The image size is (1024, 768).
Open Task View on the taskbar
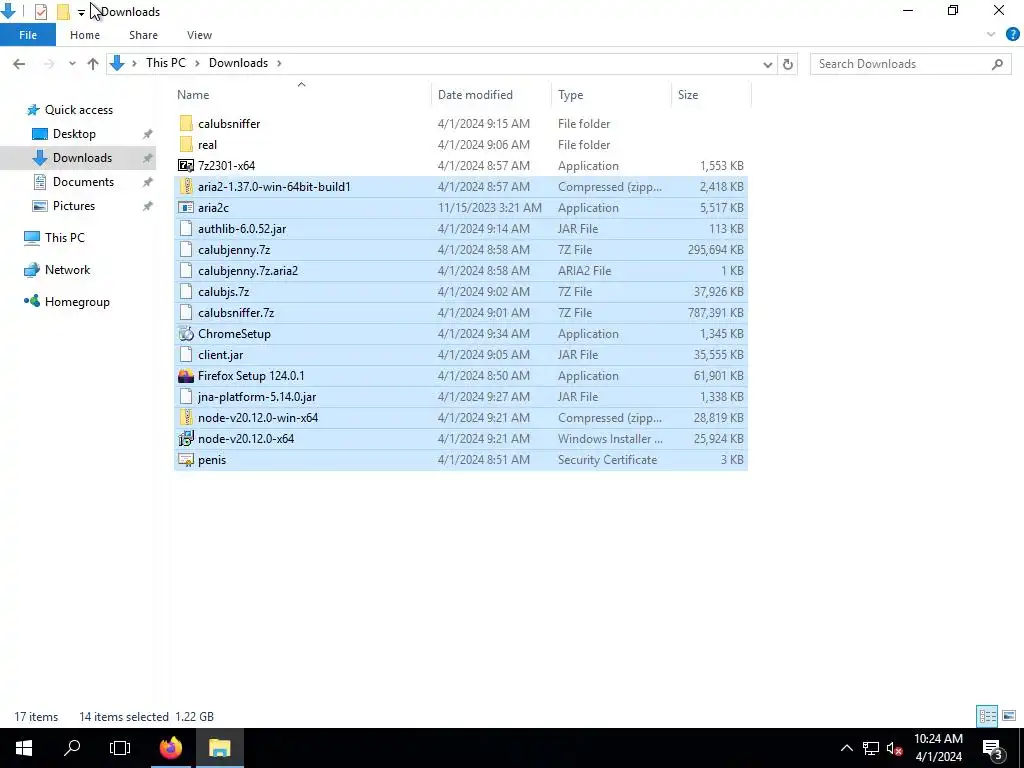tap(120, 748)
